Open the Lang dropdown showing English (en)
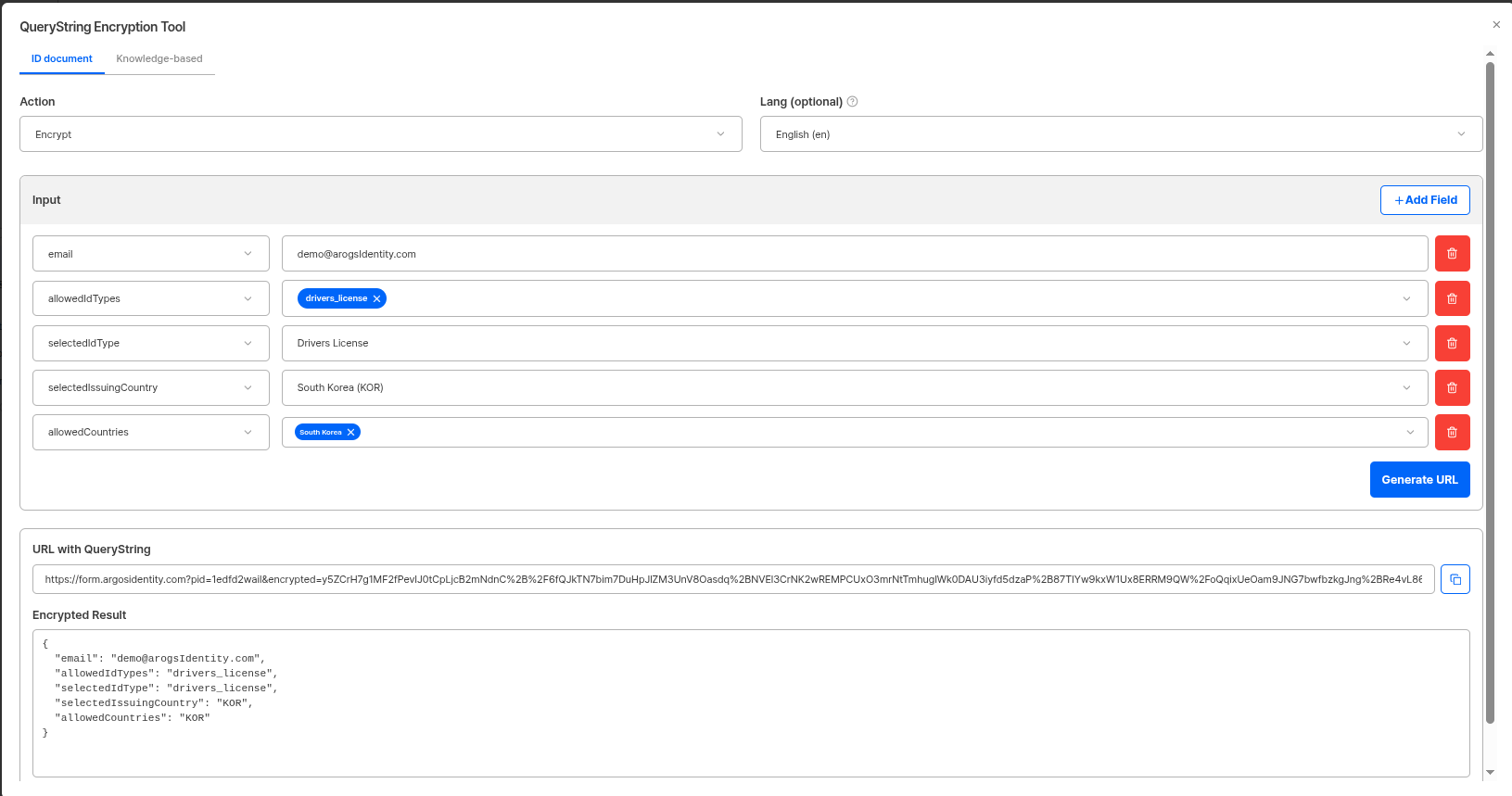 tap(1121, 134)
